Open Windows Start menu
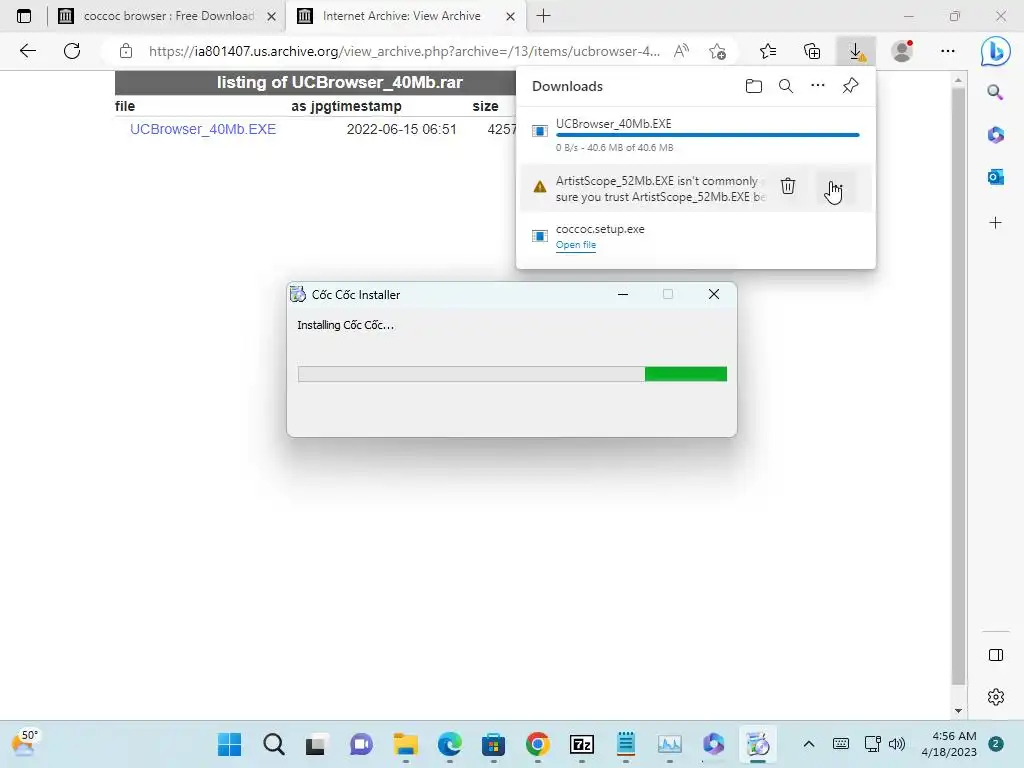 tap(229, 744)
